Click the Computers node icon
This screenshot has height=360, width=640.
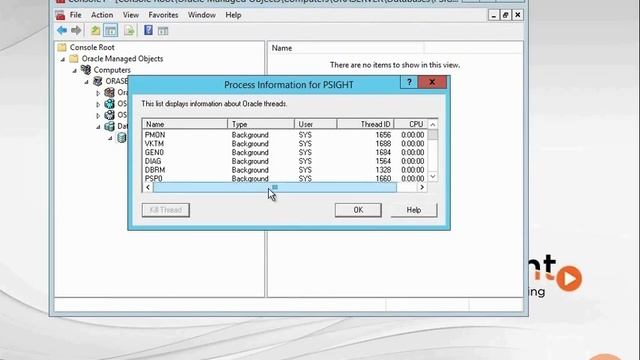(x=86, y=70)
